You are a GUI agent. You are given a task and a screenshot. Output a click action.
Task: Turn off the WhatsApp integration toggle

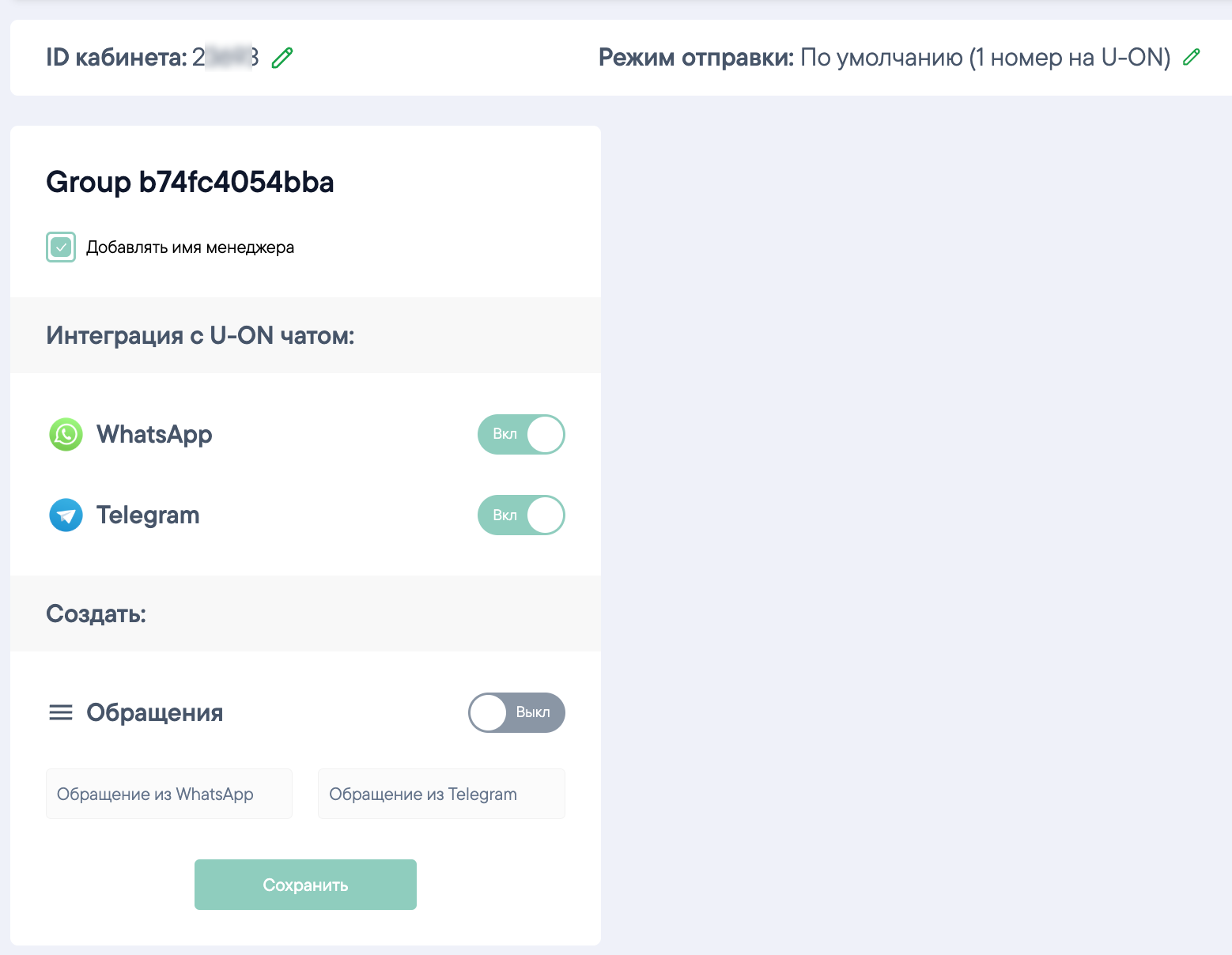[521, 434]
